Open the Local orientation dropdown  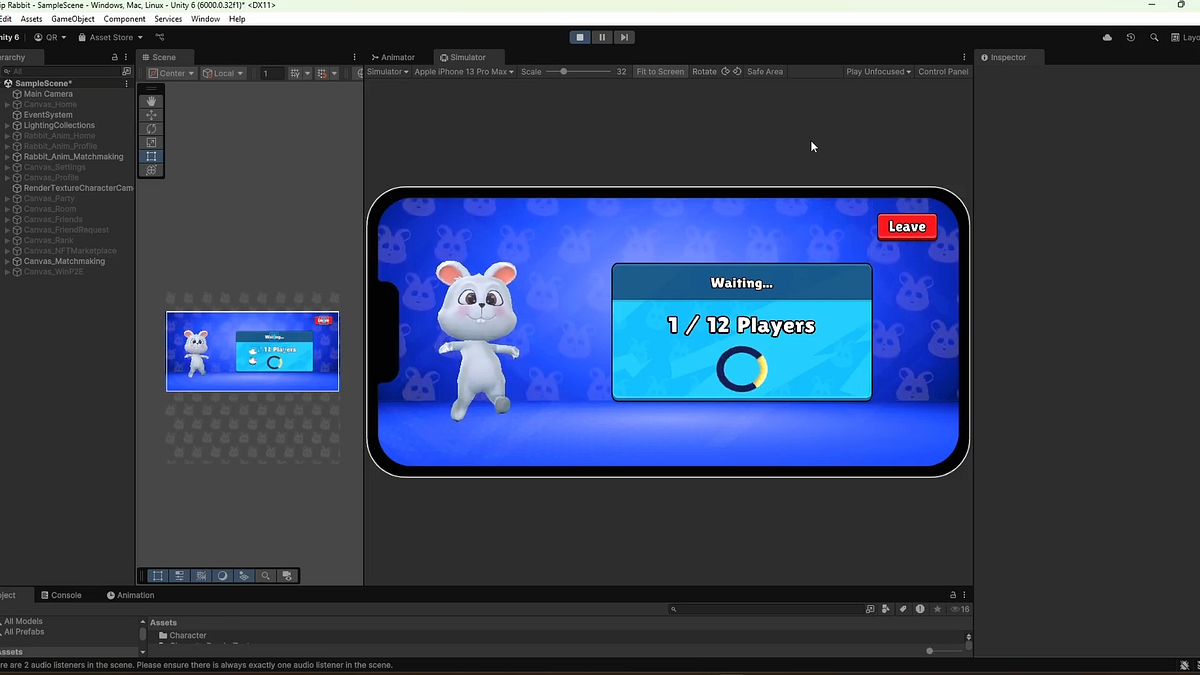(x=222, y=72)
